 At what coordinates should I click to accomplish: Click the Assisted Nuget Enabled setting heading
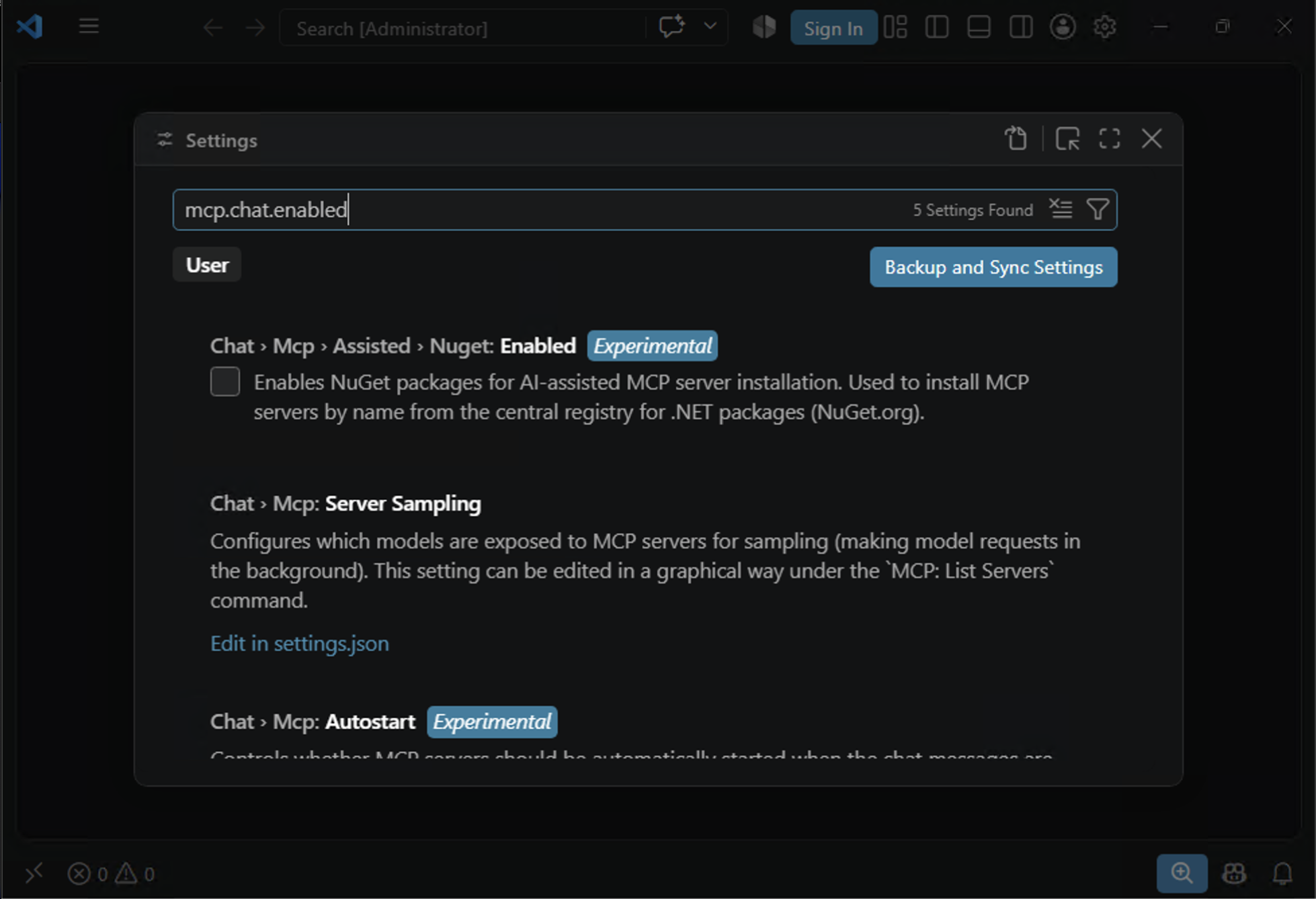393,346
